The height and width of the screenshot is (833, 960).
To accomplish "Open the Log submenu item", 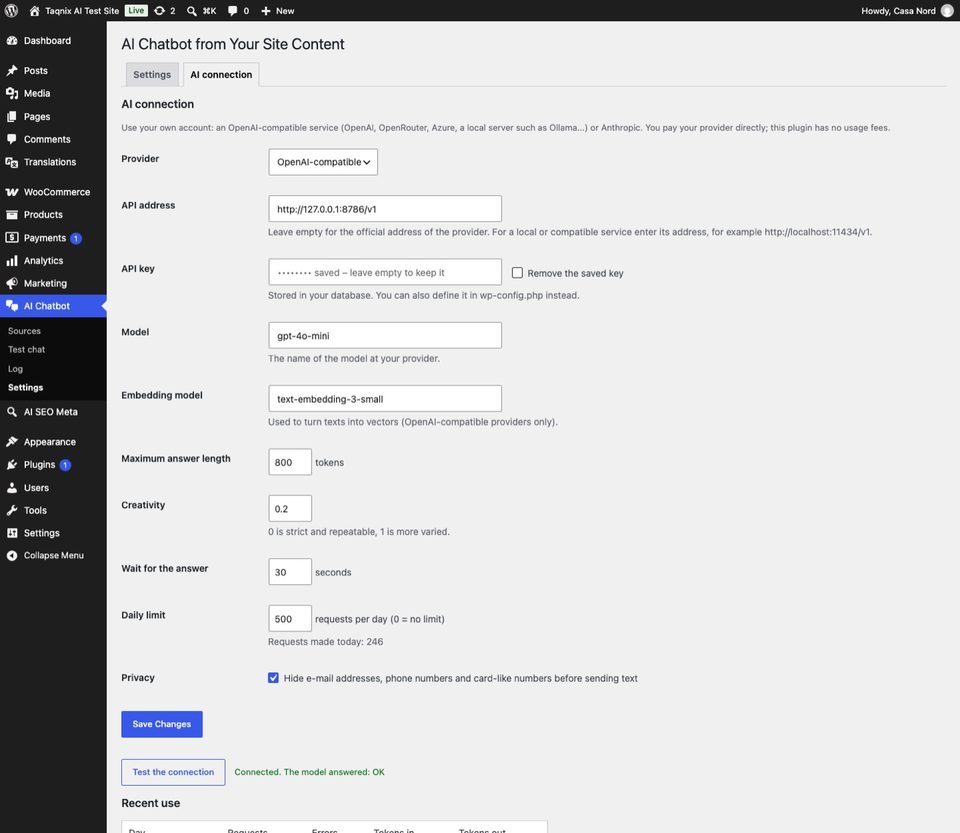I will [x=15, y=369].
